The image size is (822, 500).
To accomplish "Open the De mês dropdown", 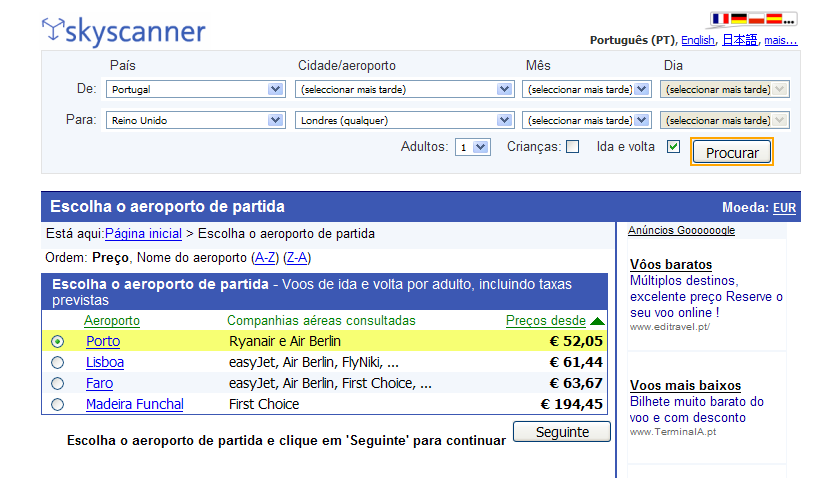I will click(587, 89).
